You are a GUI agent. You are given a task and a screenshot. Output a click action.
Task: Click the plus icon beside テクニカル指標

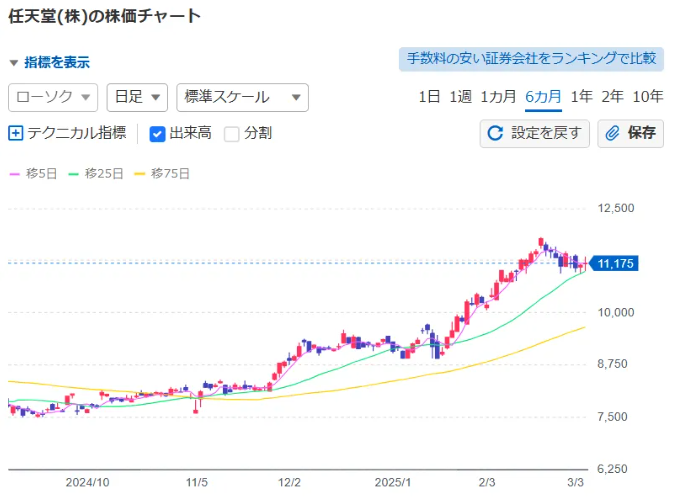point(15,133)
